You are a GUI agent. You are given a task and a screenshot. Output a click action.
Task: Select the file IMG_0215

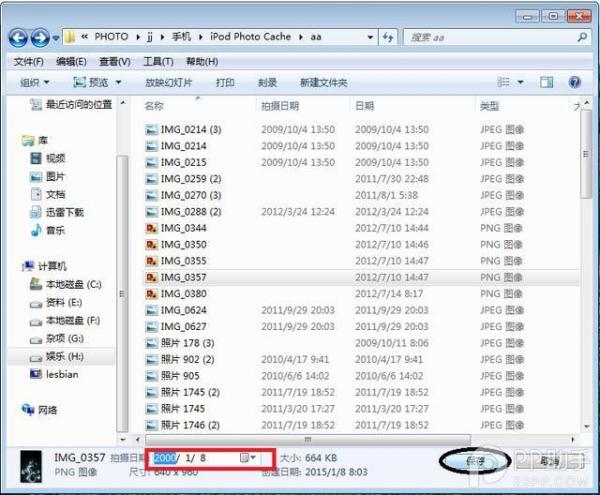(x=176, y=163)
